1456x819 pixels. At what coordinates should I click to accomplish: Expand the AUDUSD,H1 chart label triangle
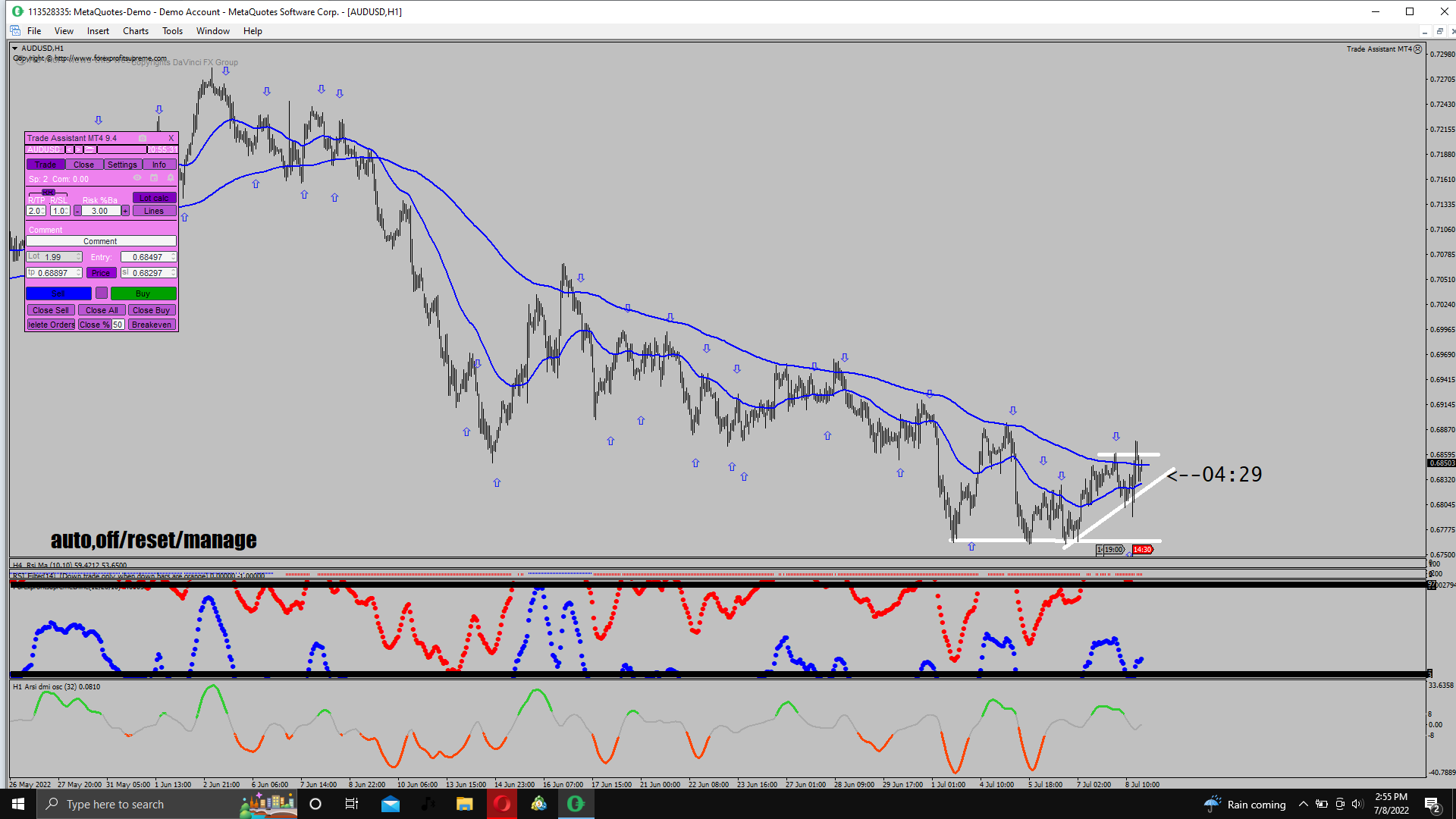14,48
